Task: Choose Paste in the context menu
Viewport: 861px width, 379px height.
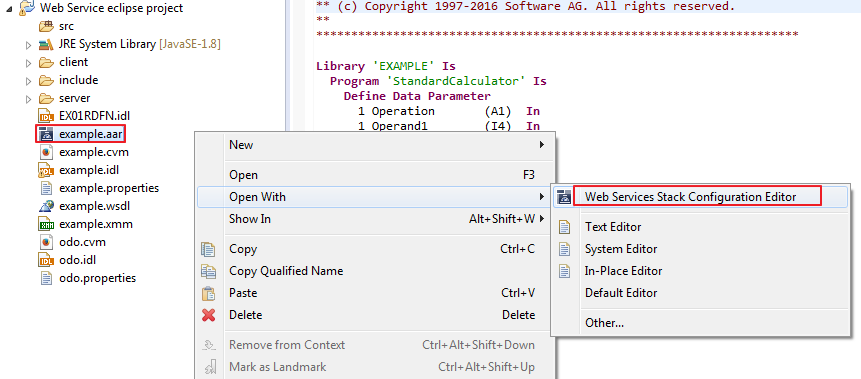Action: 374,293
